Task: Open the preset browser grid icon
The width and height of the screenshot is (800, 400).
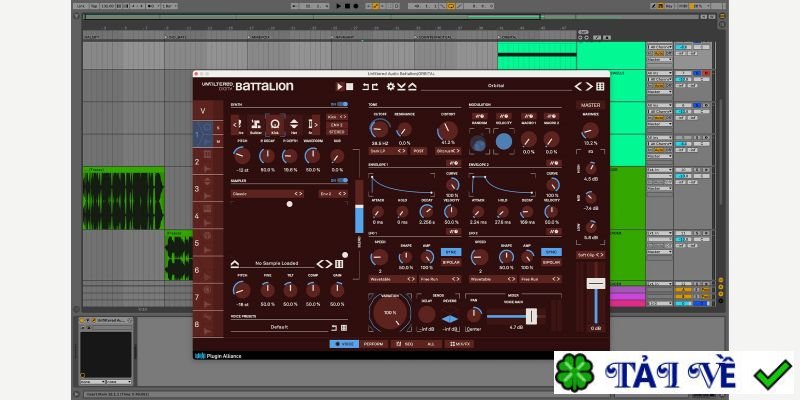Action: (x=601, y=87)
